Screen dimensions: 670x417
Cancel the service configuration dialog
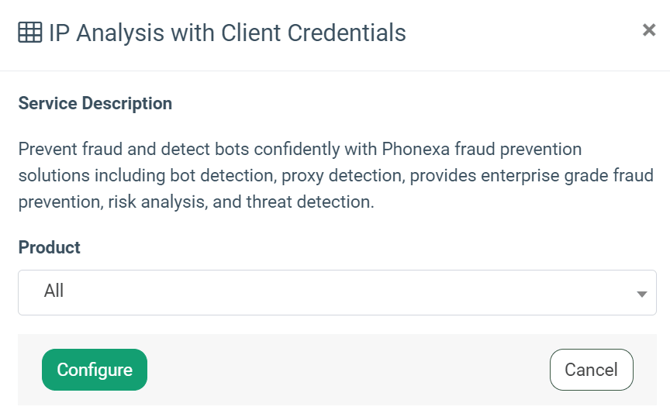[591, 370]
